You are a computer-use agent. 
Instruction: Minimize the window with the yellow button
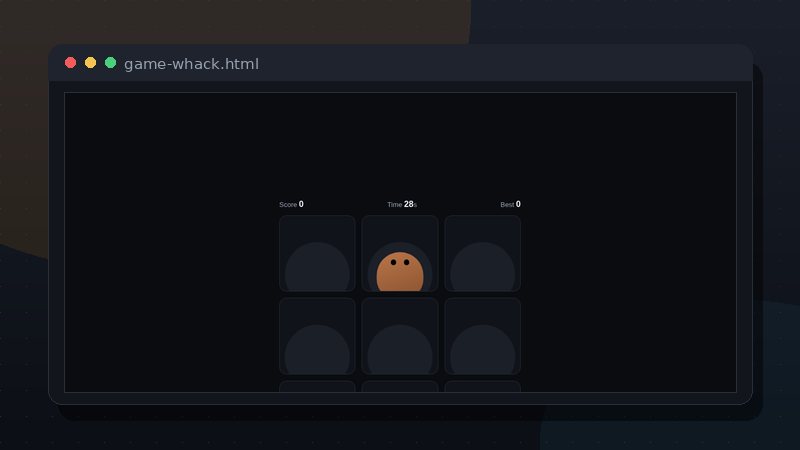pyautogui.click(x=90, y=63)
